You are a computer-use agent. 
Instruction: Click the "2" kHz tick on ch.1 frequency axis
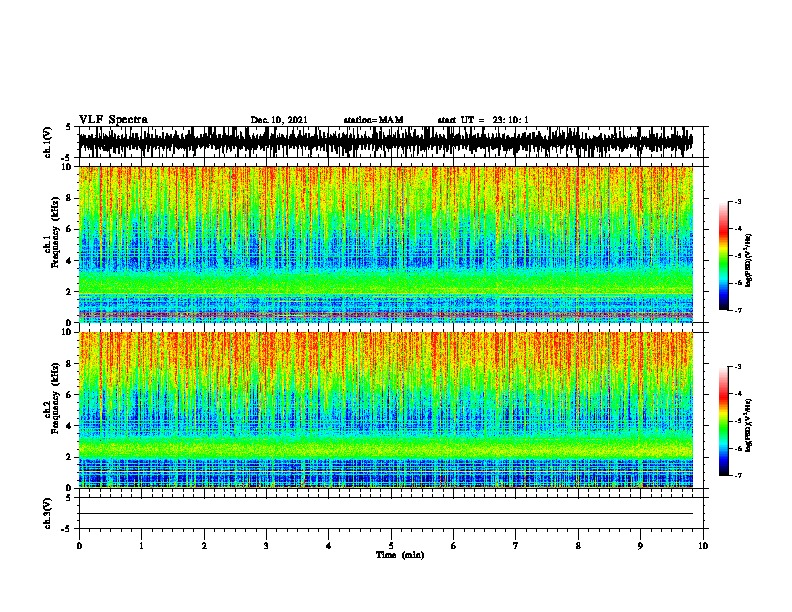70,291
